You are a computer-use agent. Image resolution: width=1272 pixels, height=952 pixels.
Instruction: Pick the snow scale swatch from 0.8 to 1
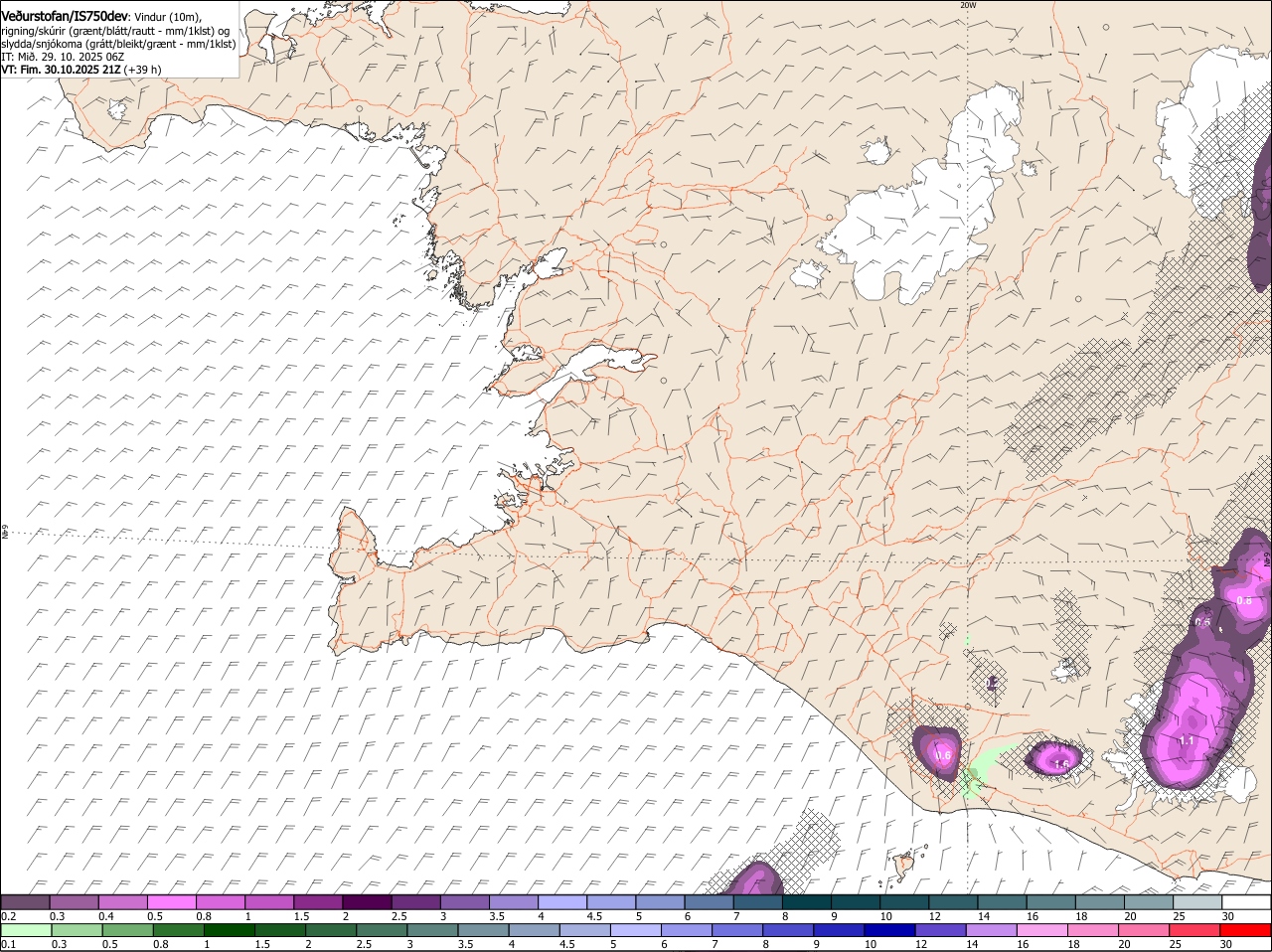(x=221, y=901)
